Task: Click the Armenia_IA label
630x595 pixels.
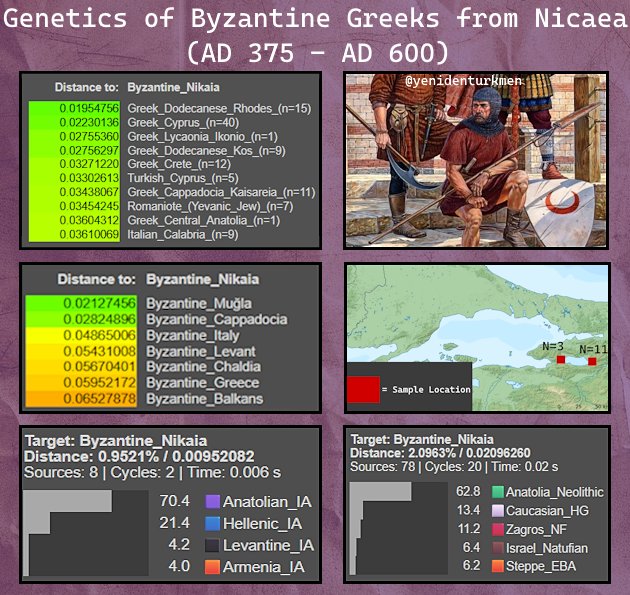Action: [264, 567]
